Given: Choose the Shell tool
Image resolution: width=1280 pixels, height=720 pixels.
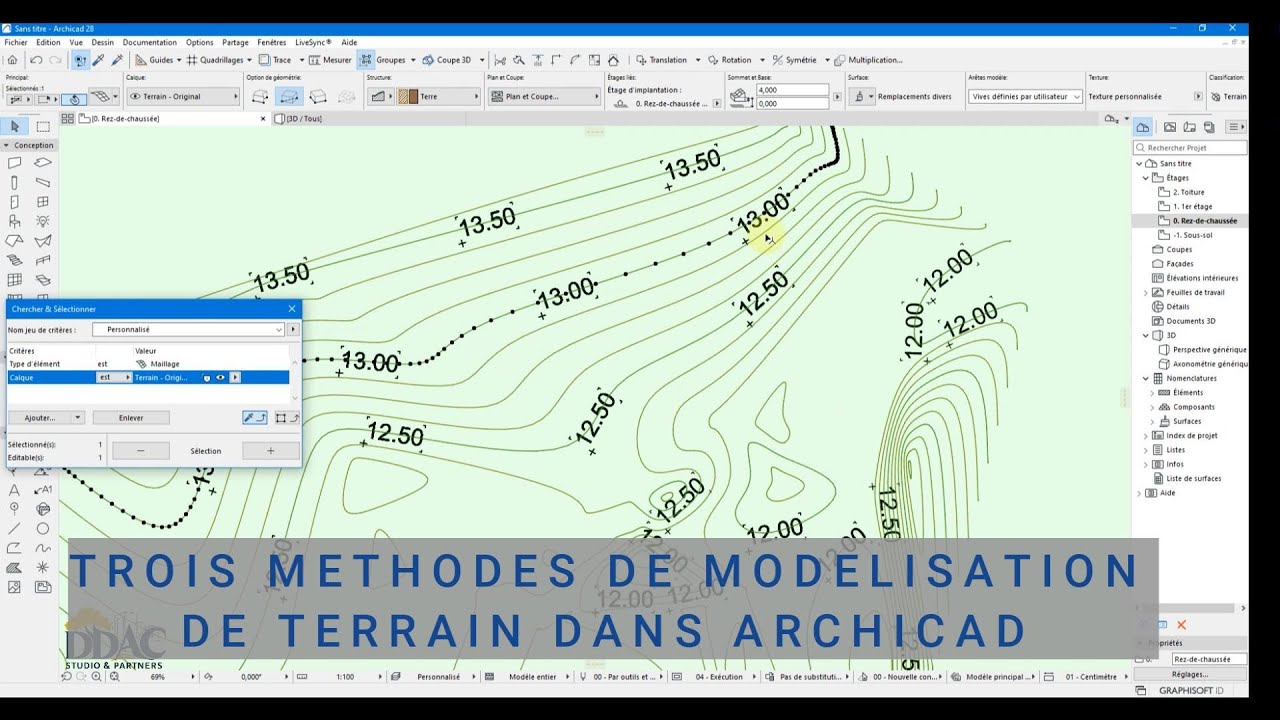Looking at the screenshot, I should click(43, 241).
